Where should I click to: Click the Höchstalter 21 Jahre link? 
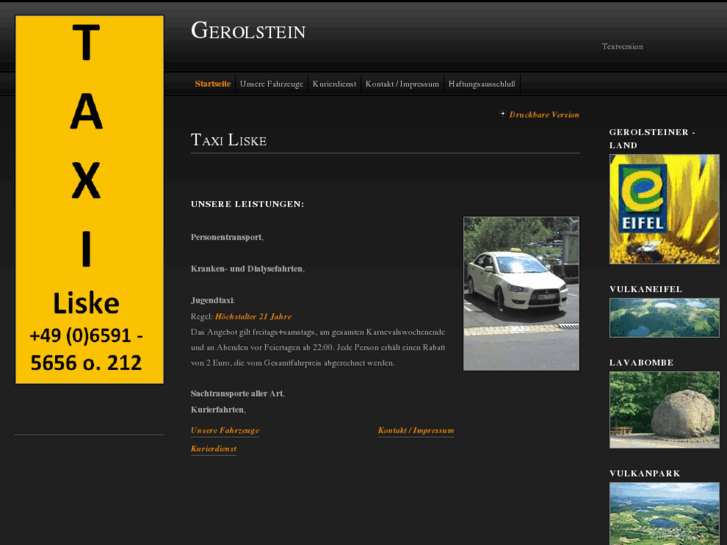pos(253,317)
